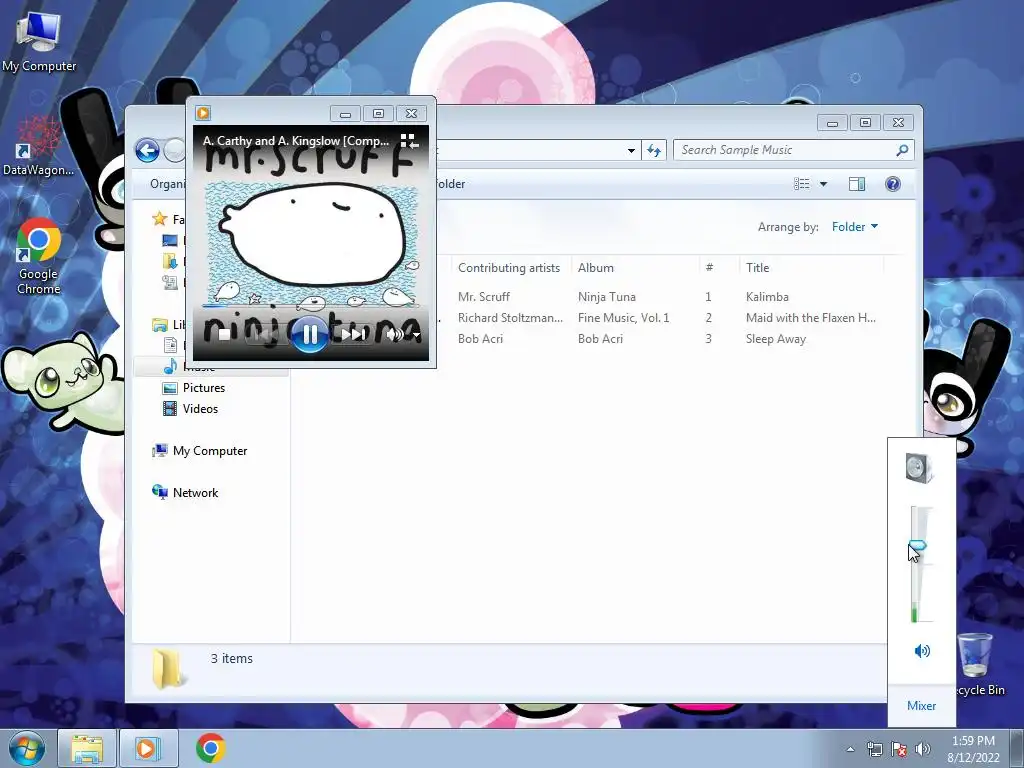Open Action Center flag icon

click(899, 749)
